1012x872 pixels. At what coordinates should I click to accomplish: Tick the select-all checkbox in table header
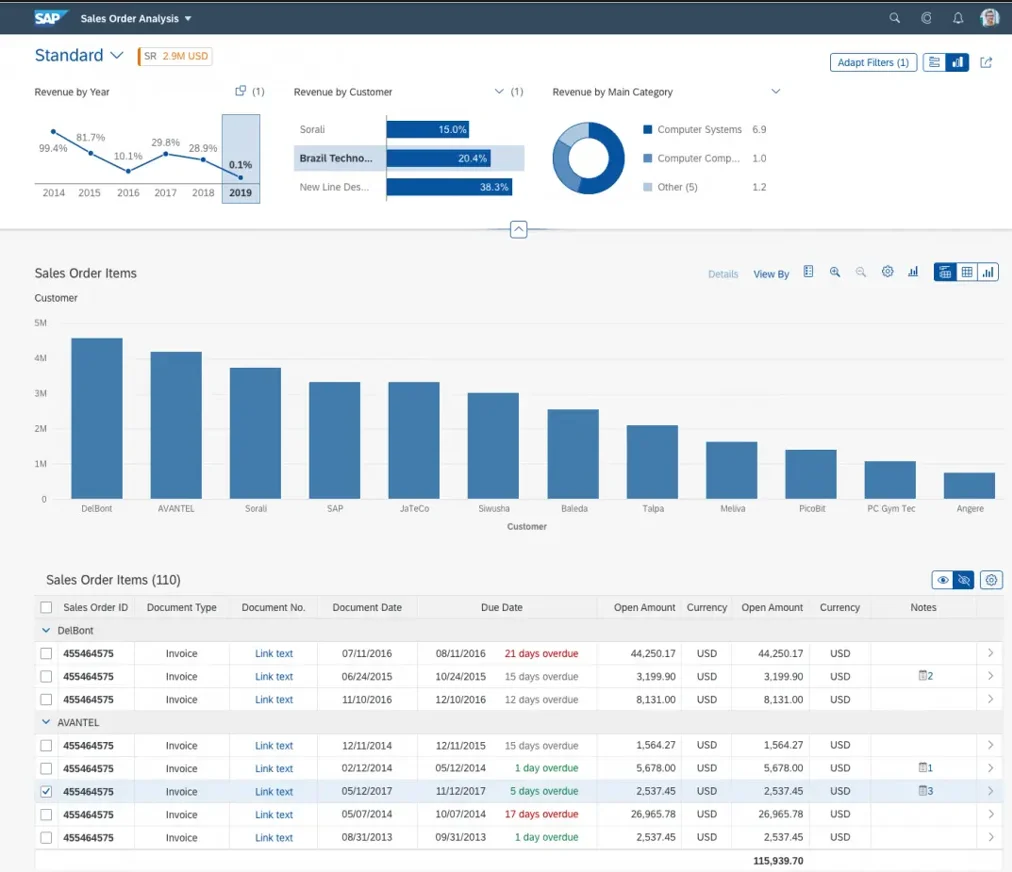(46, 607)
